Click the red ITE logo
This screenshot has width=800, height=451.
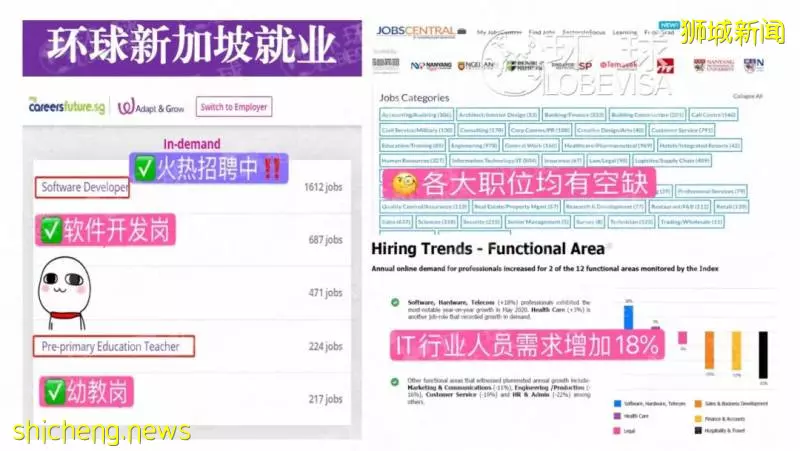tap(665, 66)
